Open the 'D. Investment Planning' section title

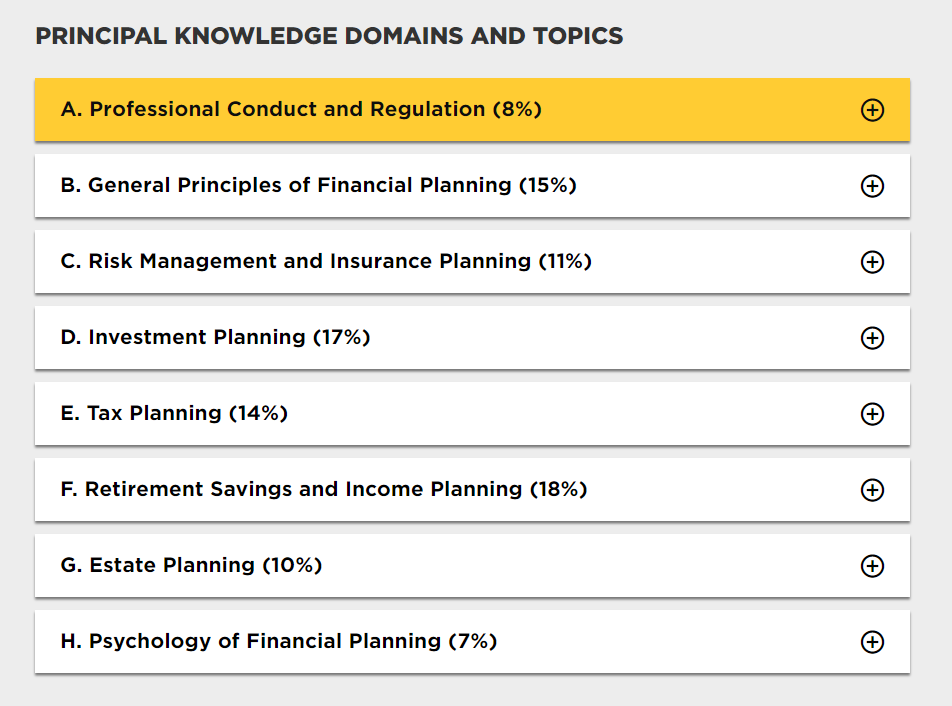coord(215,337)
